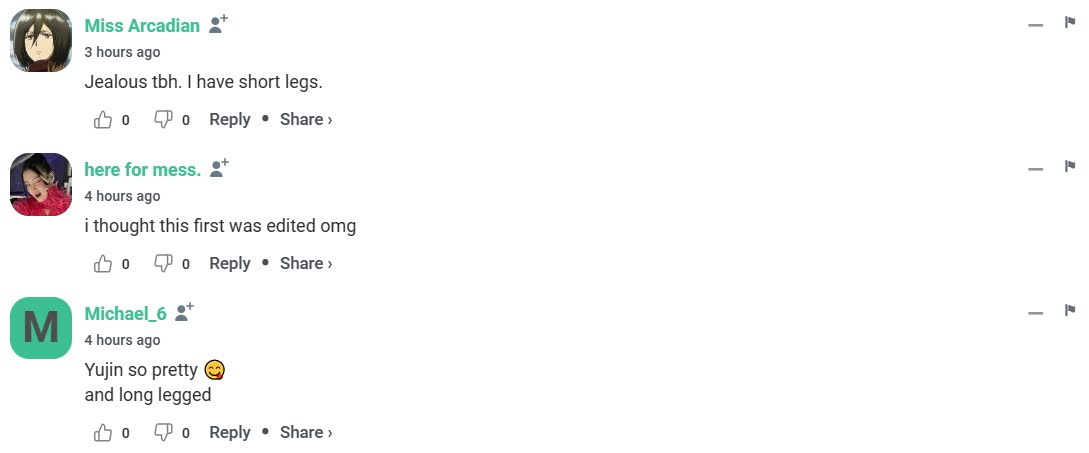
Task: Follow here for mess. via add-user icon
Action: click(x=219, y=169)
